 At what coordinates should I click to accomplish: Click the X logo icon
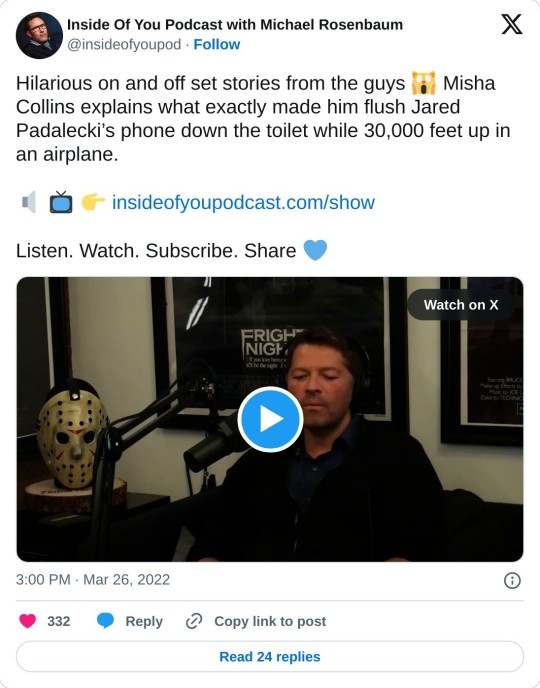(x=511, y=24)
